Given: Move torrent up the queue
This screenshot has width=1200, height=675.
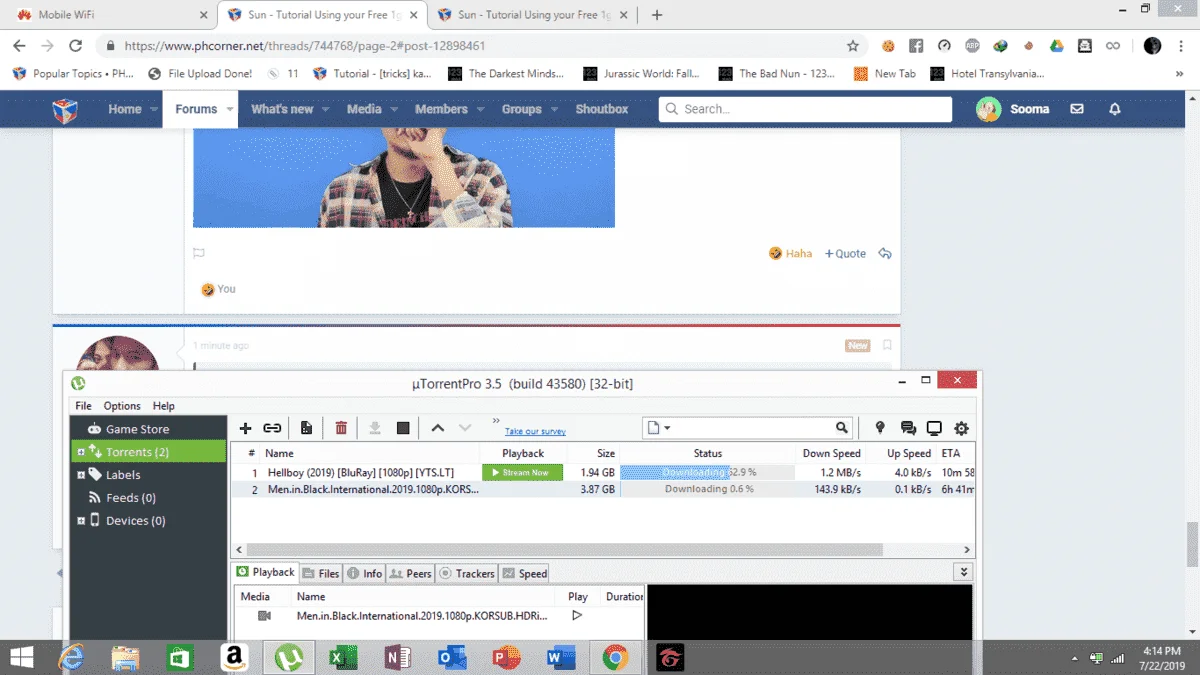Looking at the screenshot, I should tap(437, 428).
